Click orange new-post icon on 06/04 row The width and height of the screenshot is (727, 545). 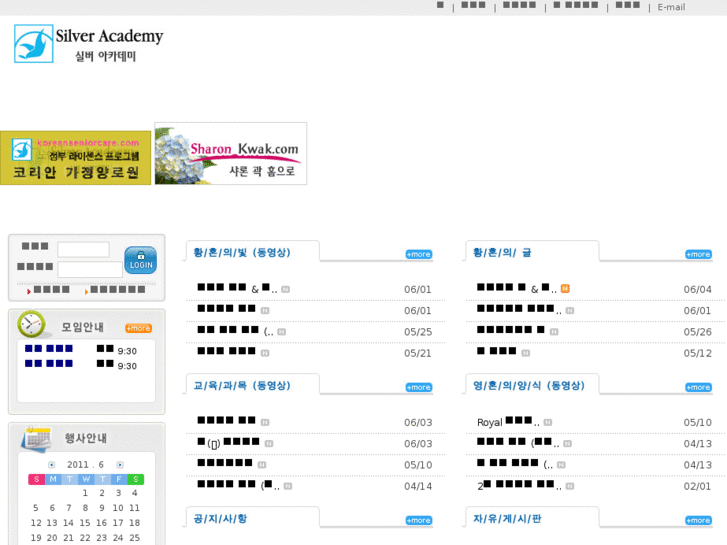[565, 289]
